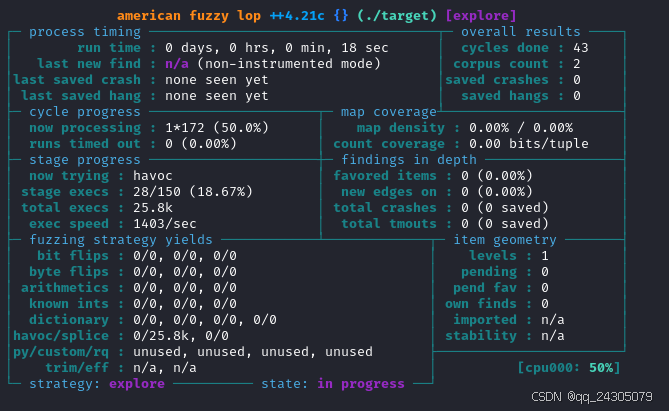Screen dimensions: 669x411
Task: Click the 'n/a (non-instrumented mode)' value
Action: [273, 64]
